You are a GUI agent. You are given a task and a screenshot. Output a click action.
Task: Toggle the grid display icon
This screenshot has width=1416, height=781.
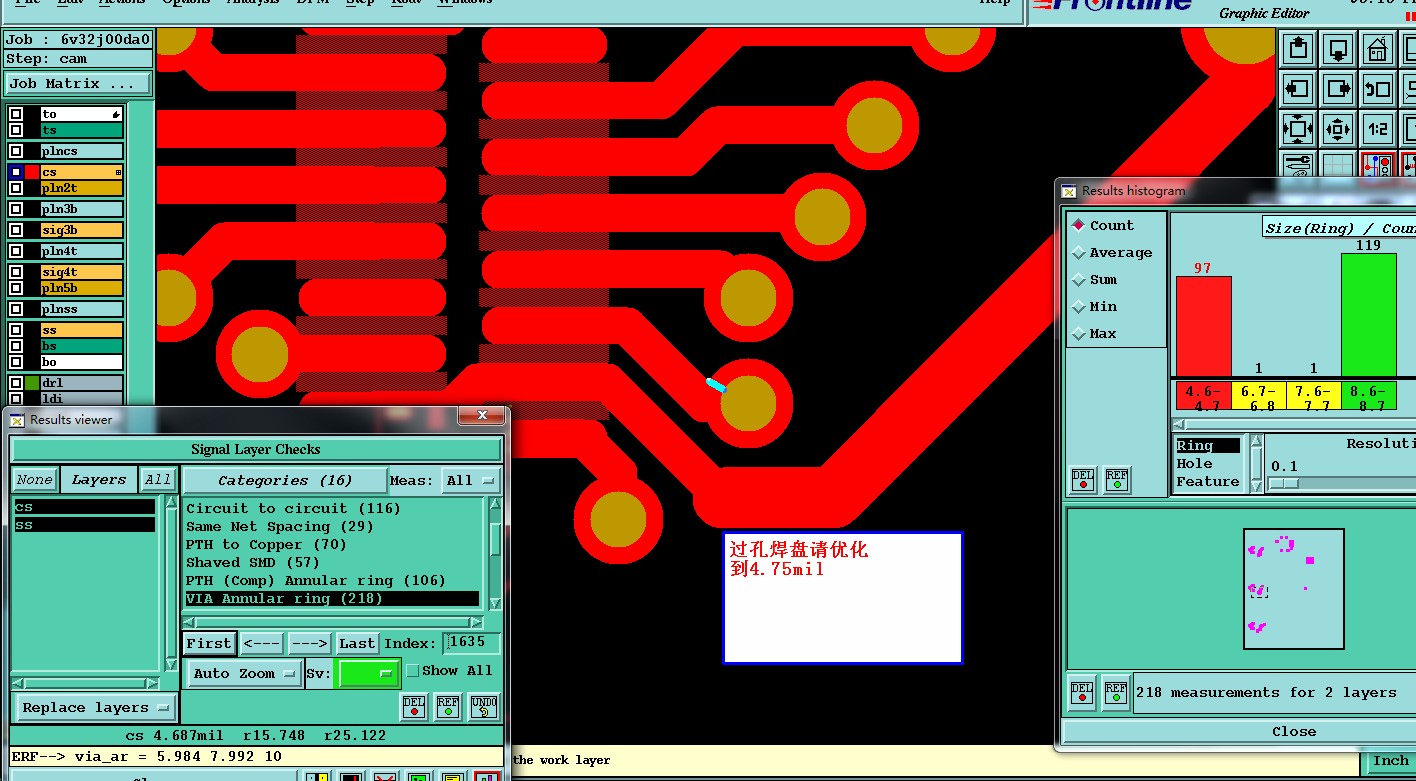[1338, 165]
